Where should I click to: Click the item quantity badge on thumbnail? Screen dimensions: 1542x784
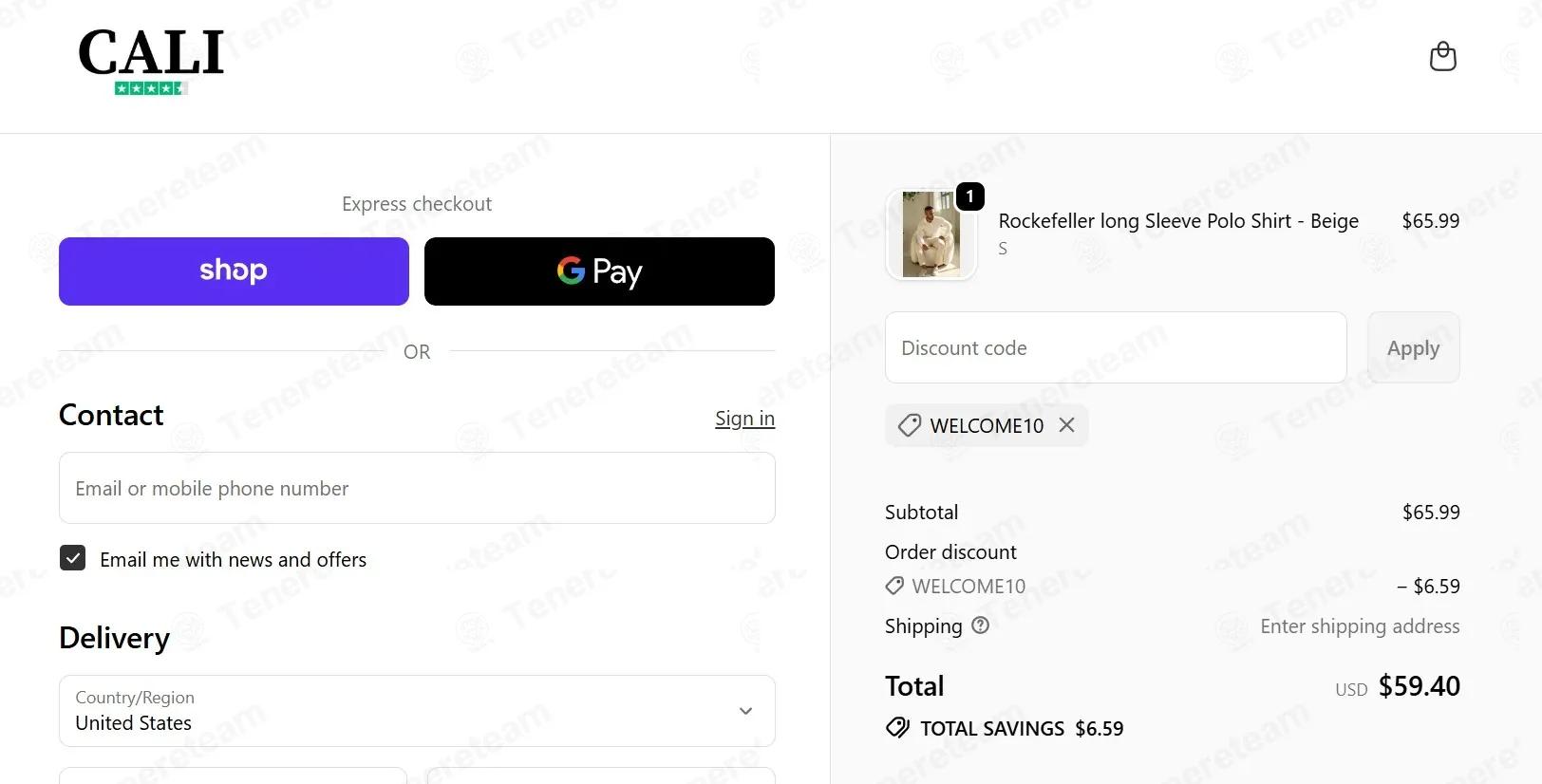pyautogui.click(x=969, y=196)
